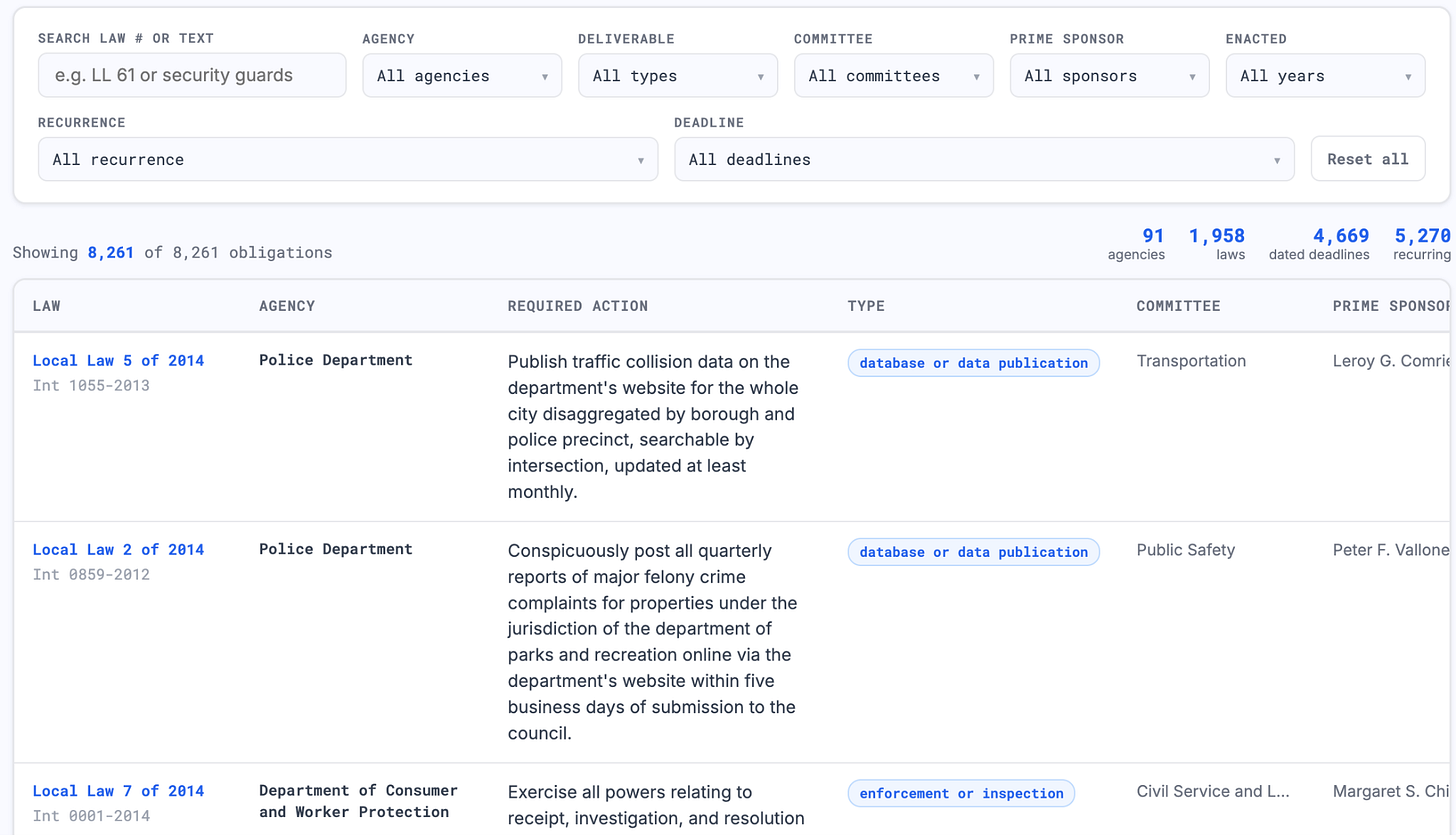Image resolution: width=1456 pixels, height=835 pixels.
Task: Select the Prime Sponsor dropdown
Action: pyautogui.click(x=1110, y=75)
